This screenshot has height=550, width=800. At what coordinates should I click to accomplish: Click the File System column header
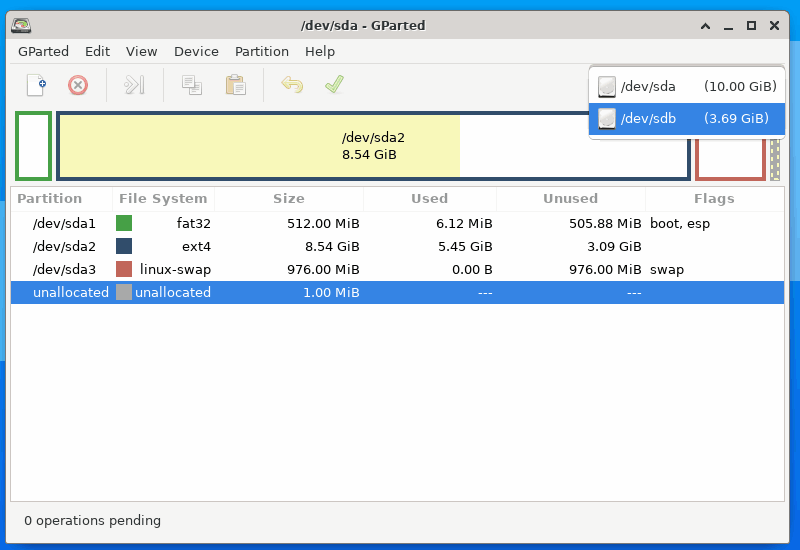click(x=163, y=198)
